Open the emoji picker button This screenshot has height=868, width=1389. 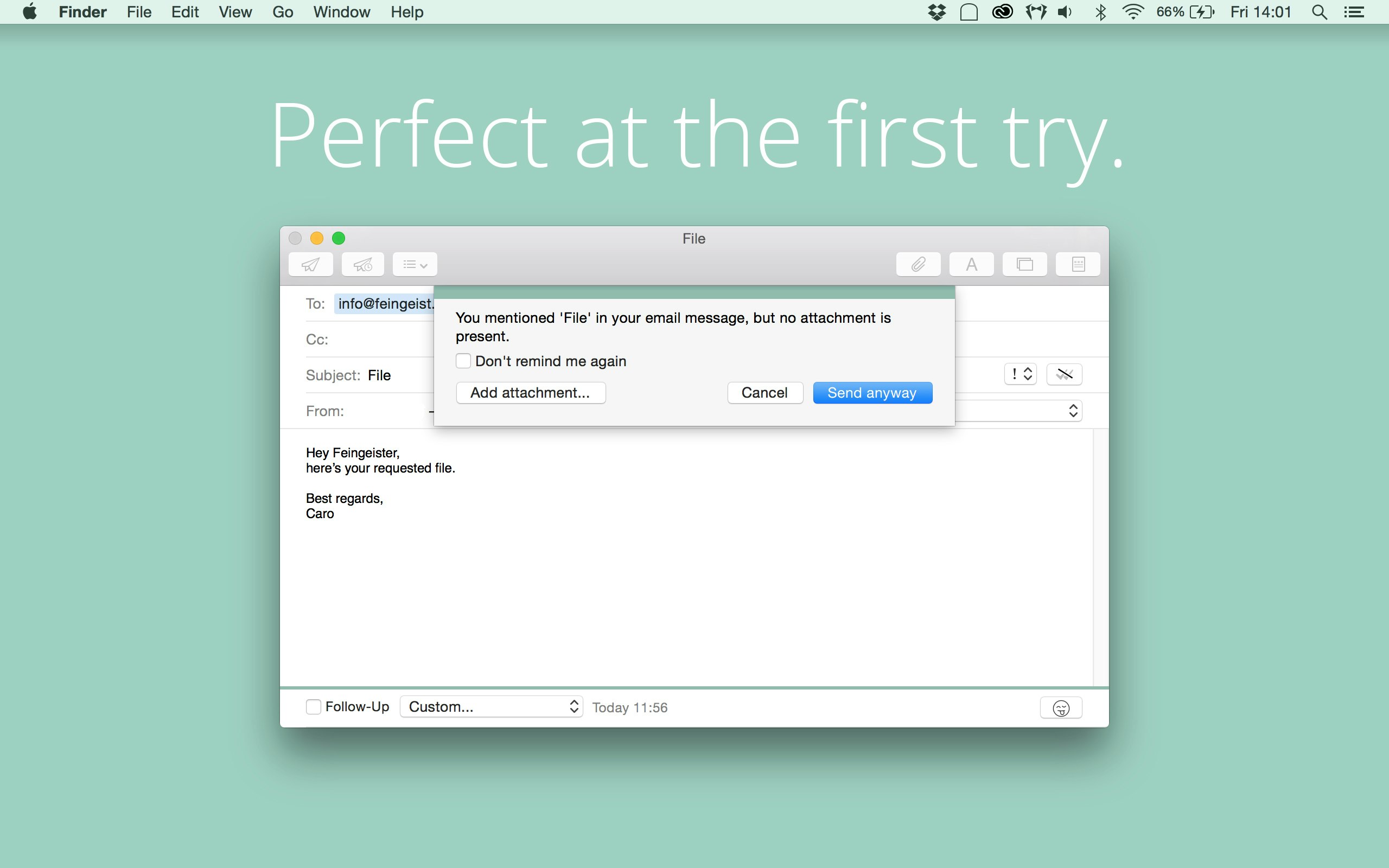pyautogui.click(x=1061, y=708)
